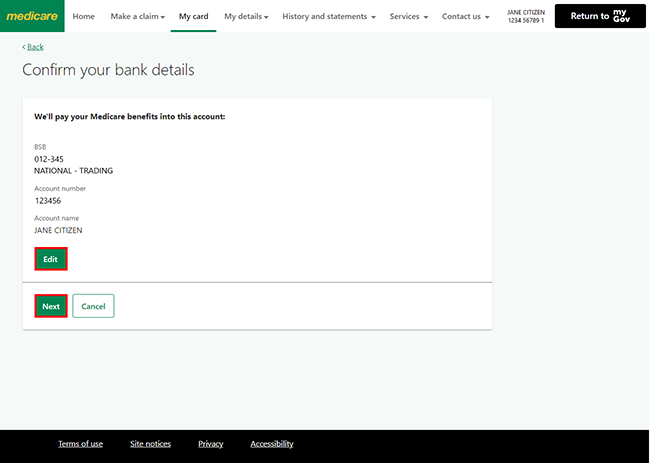Open the Make a claim dropdown
Image resolution: width=650 pixels, height=463 pixels.
(138, 16)
